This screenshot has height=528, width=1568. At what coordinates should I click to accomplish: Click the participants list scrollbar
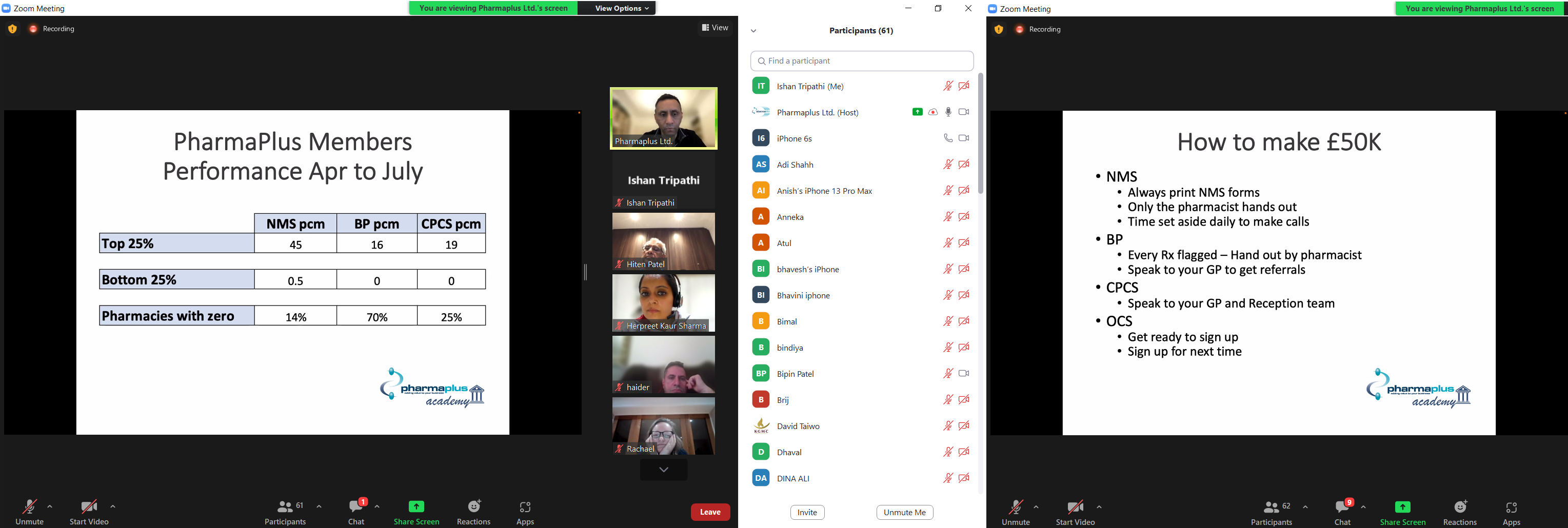(x=980, y=134)
